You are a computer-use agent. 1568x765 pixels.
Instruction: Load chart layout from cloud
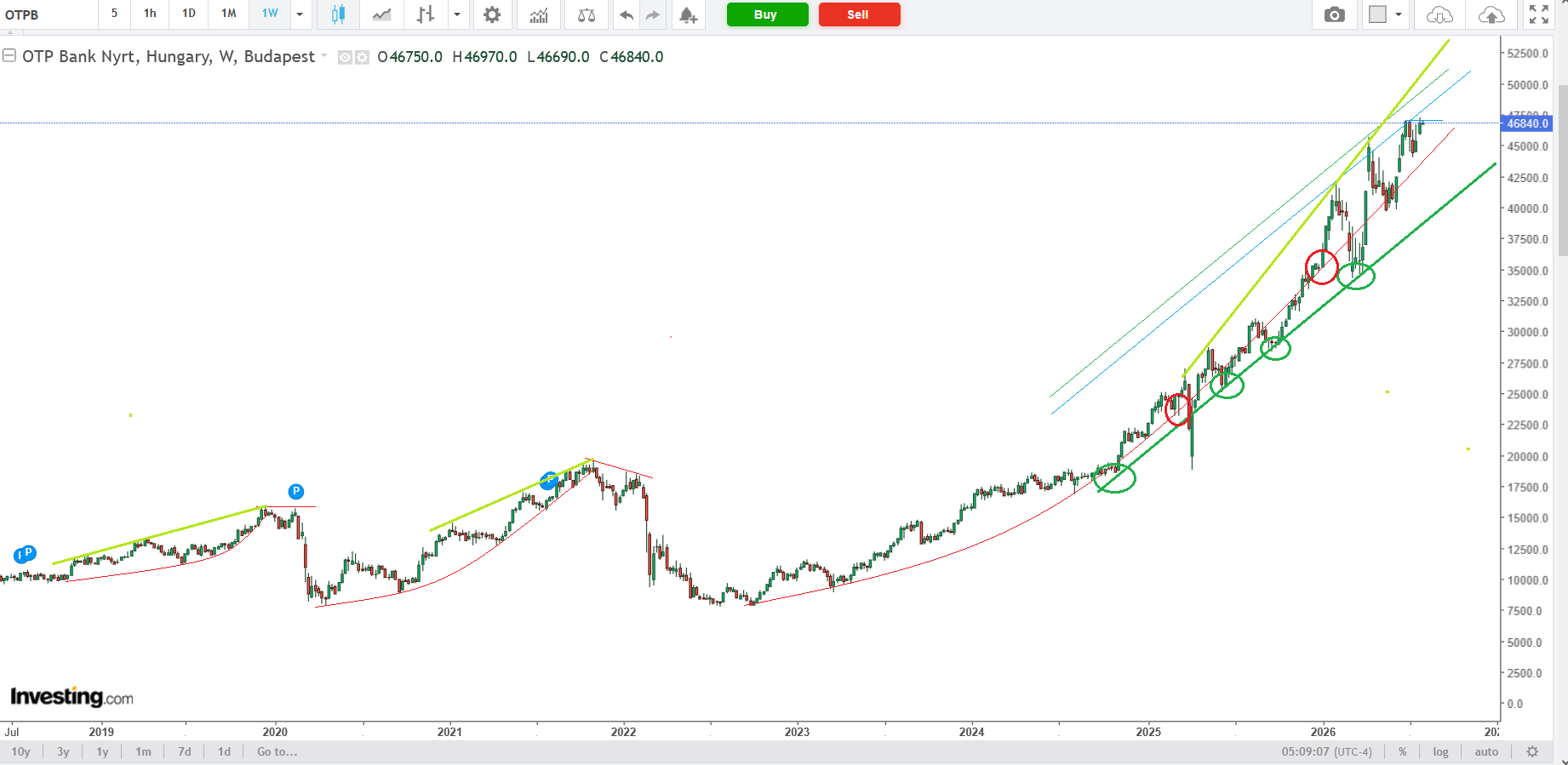pos(1439,14)
